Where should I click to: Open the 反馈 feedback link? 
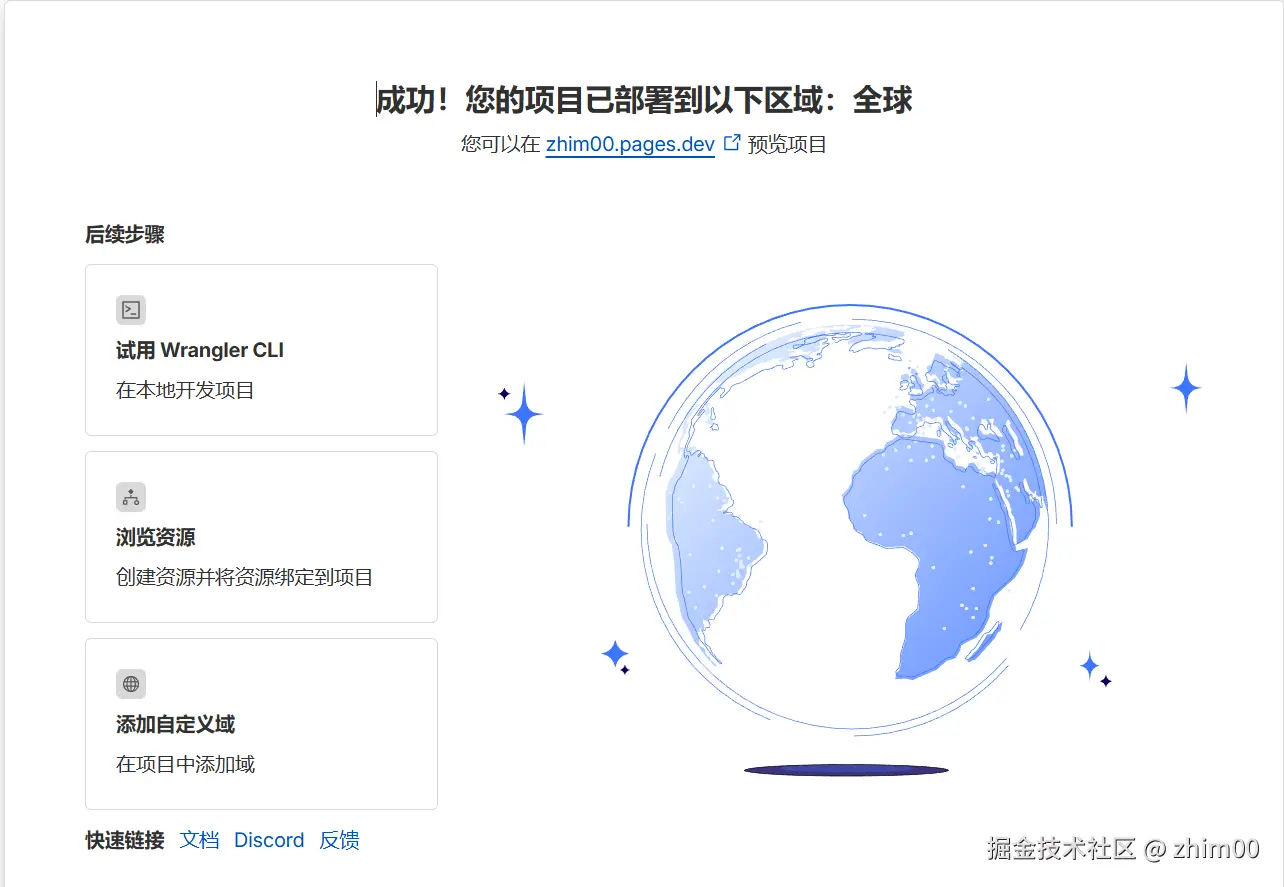tap(339, 840)
